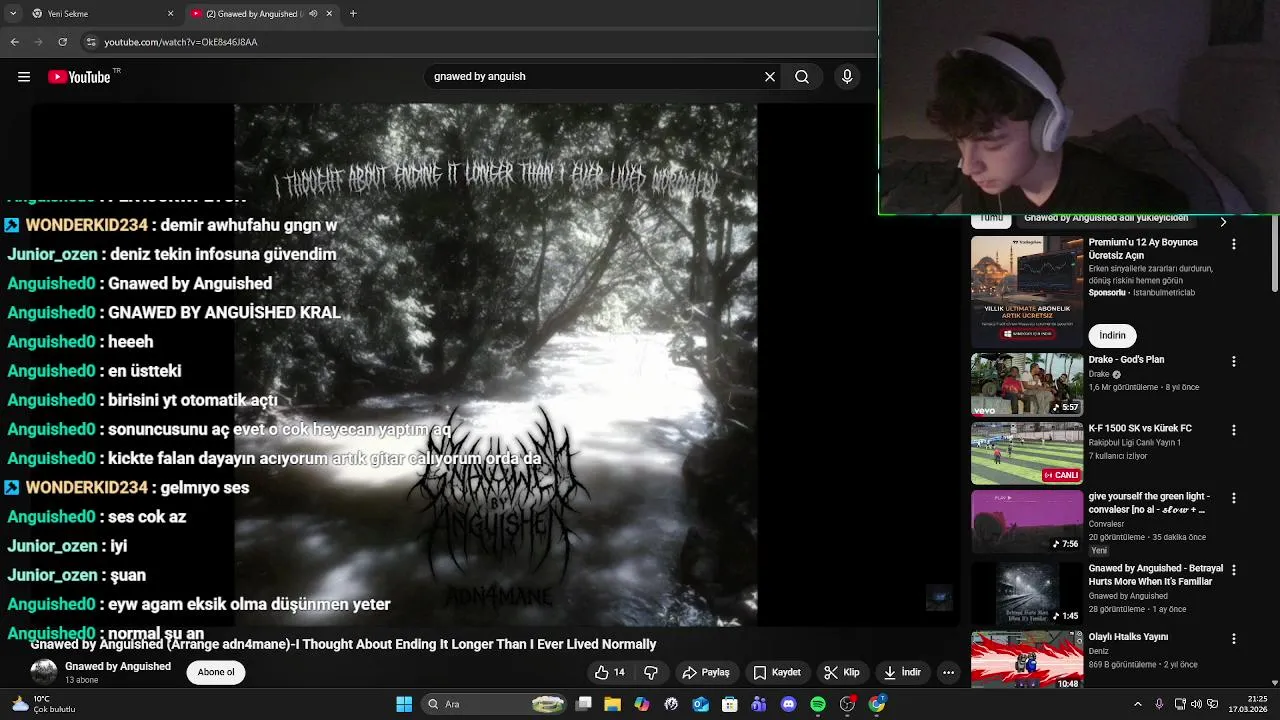Open the YouTube hamburger guide menu

point(24,77)
